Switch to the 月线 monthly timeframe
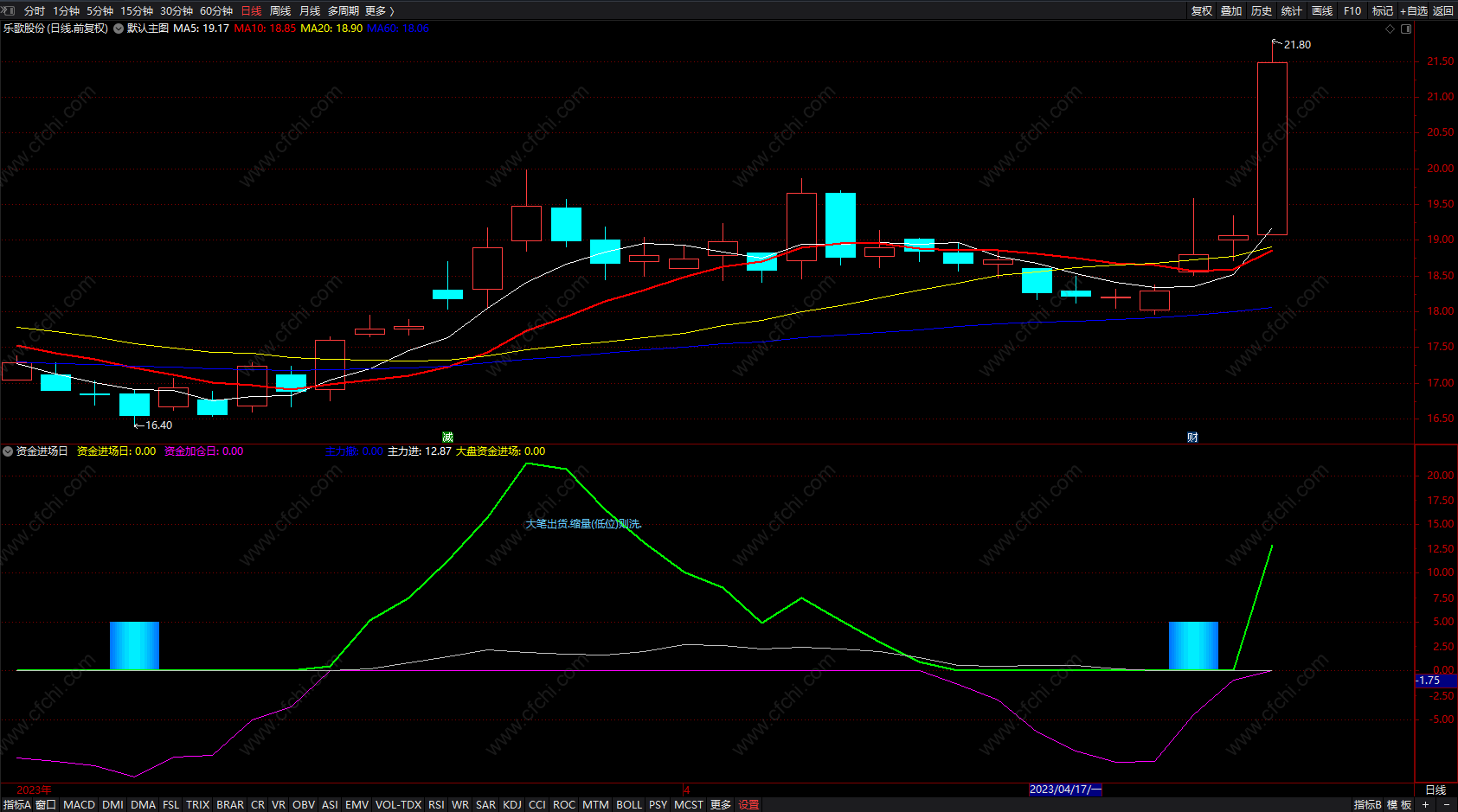This screenshot has width=1458, height=812. 310,10
